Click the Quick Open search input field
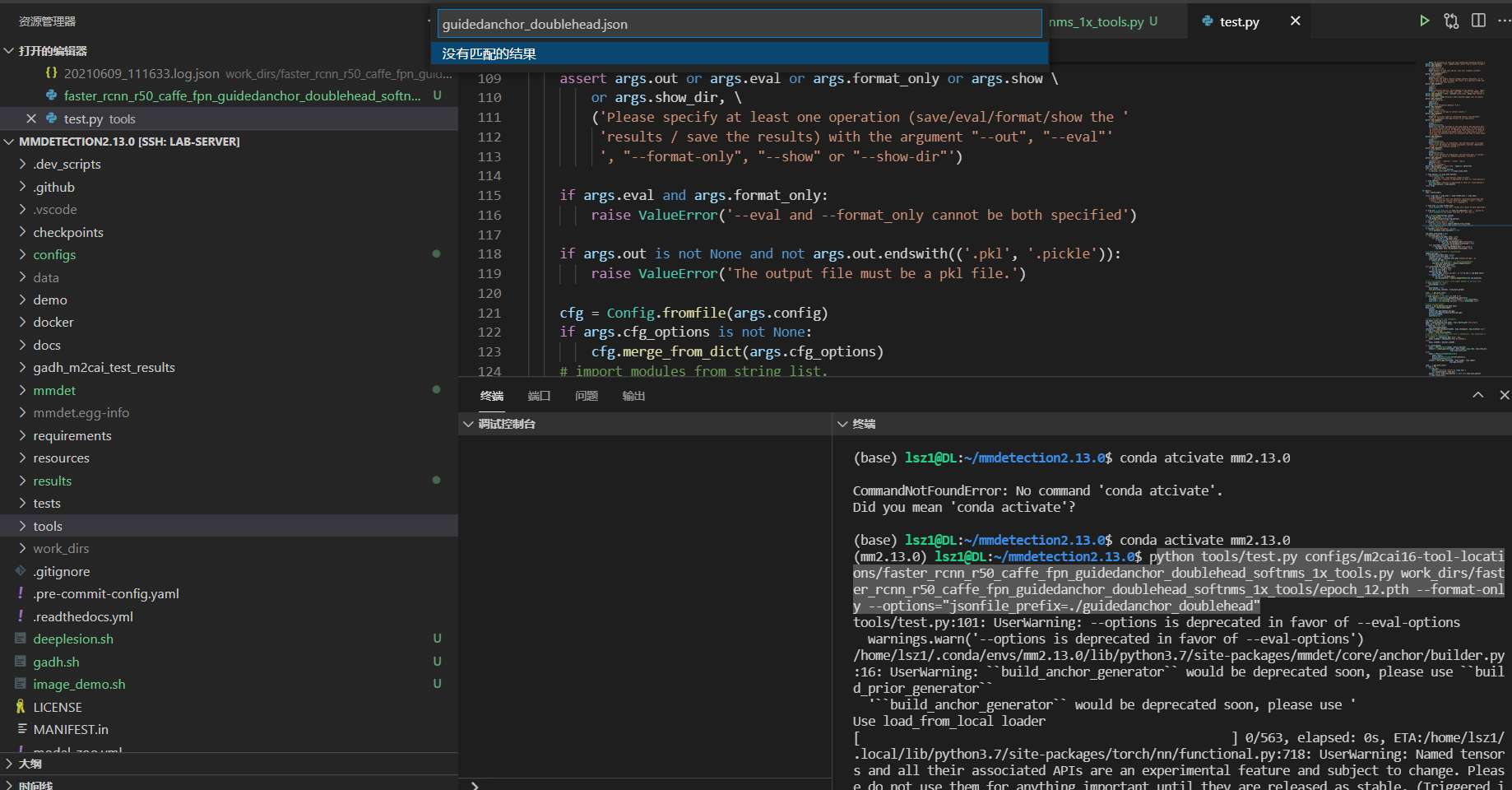 pos(738,23)
